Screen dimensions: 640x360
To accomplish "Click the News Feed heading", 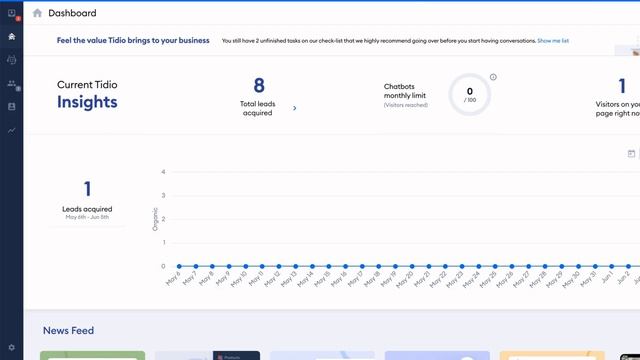I will (x=69, y=331).
